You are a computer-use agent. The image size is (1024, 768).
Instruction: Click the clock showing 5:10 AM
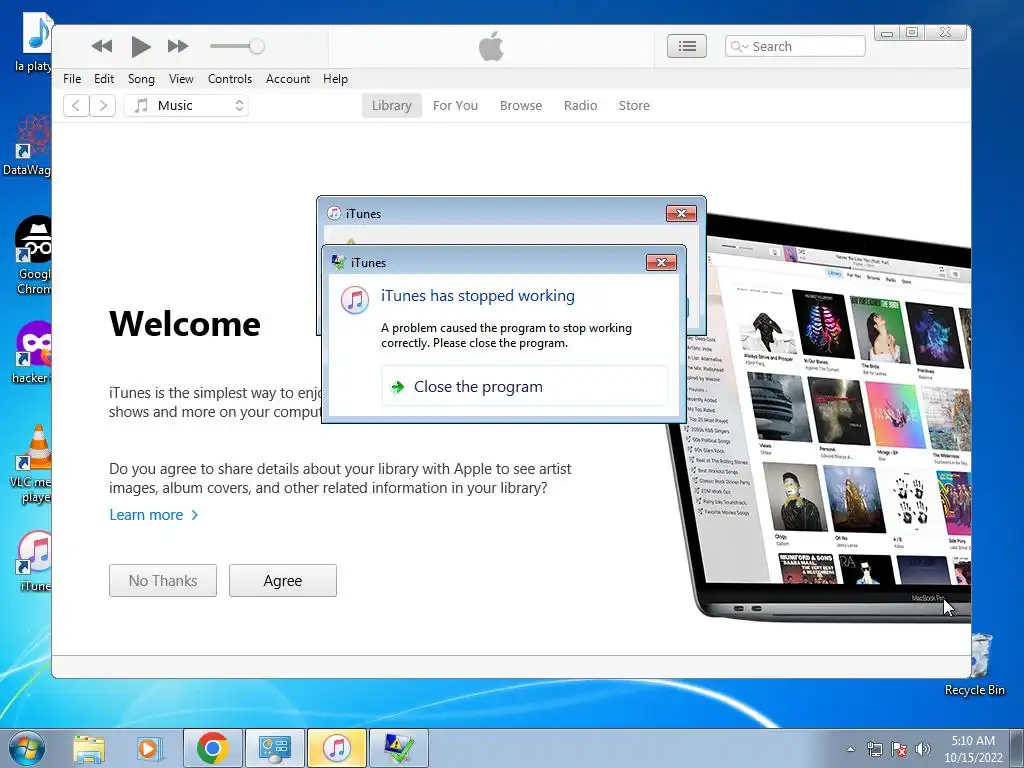pyautogui.click(x=973, y=748)
